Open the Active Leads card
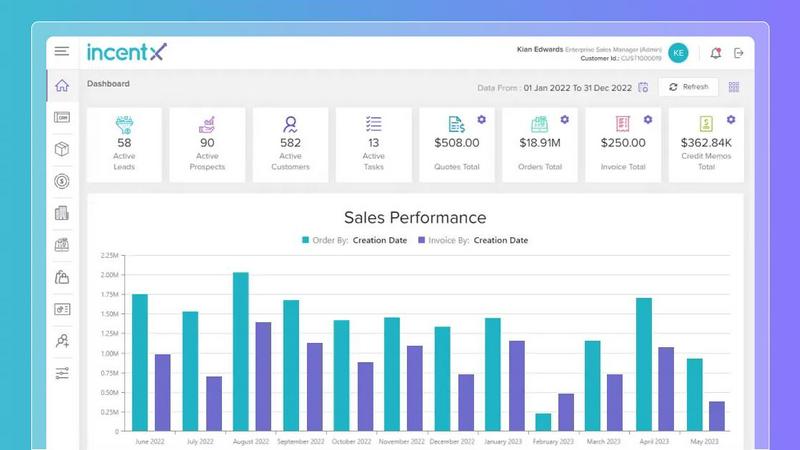Screen dimensions: 800x450 coord(125,146)
